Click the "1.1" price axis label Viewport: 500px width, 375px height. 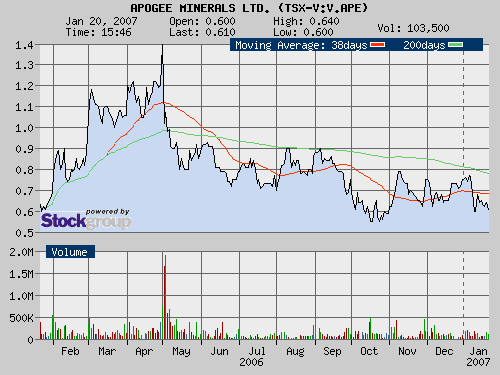tap(24, 107)
